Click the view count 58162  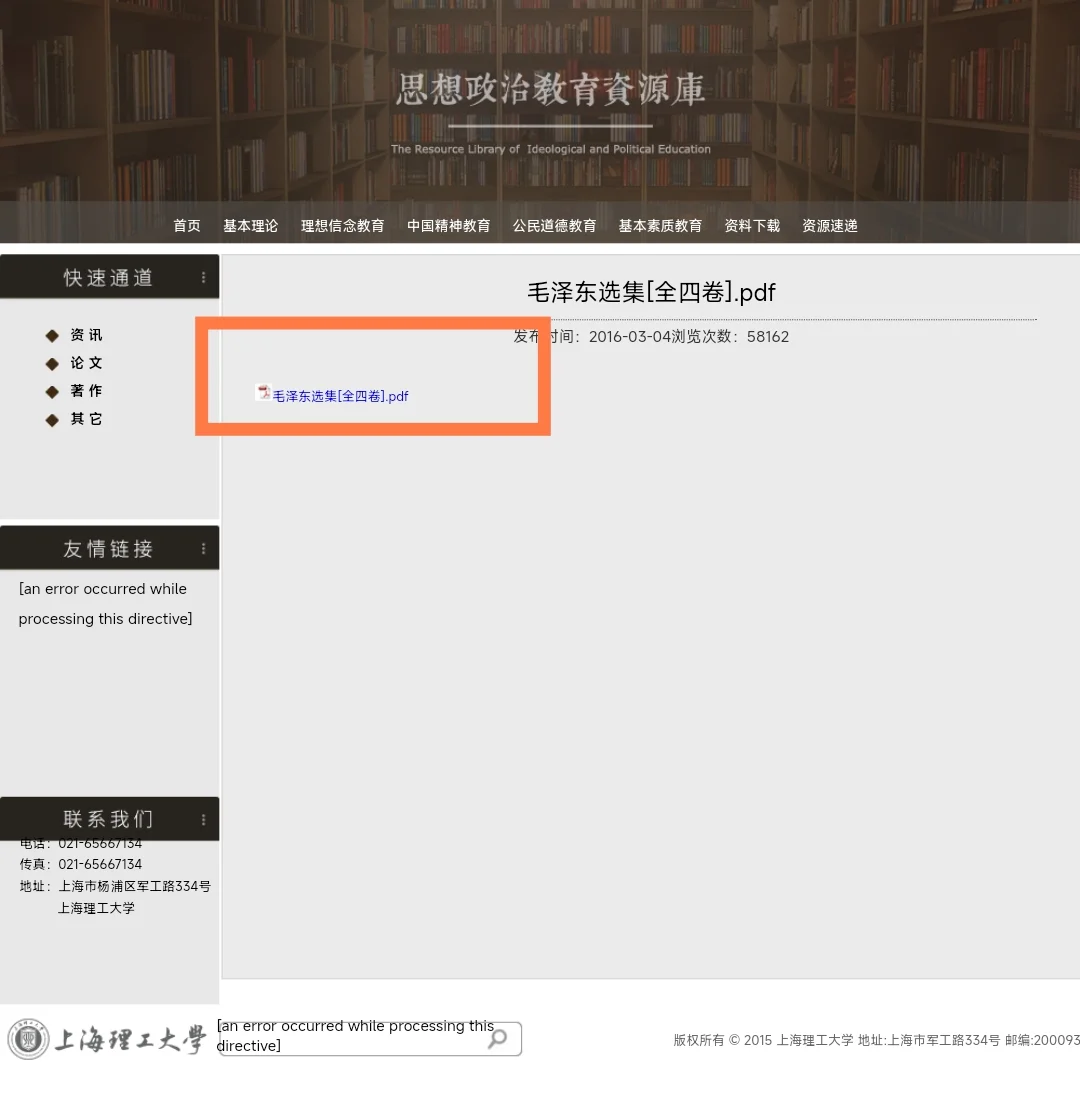(x=768, y=337)
